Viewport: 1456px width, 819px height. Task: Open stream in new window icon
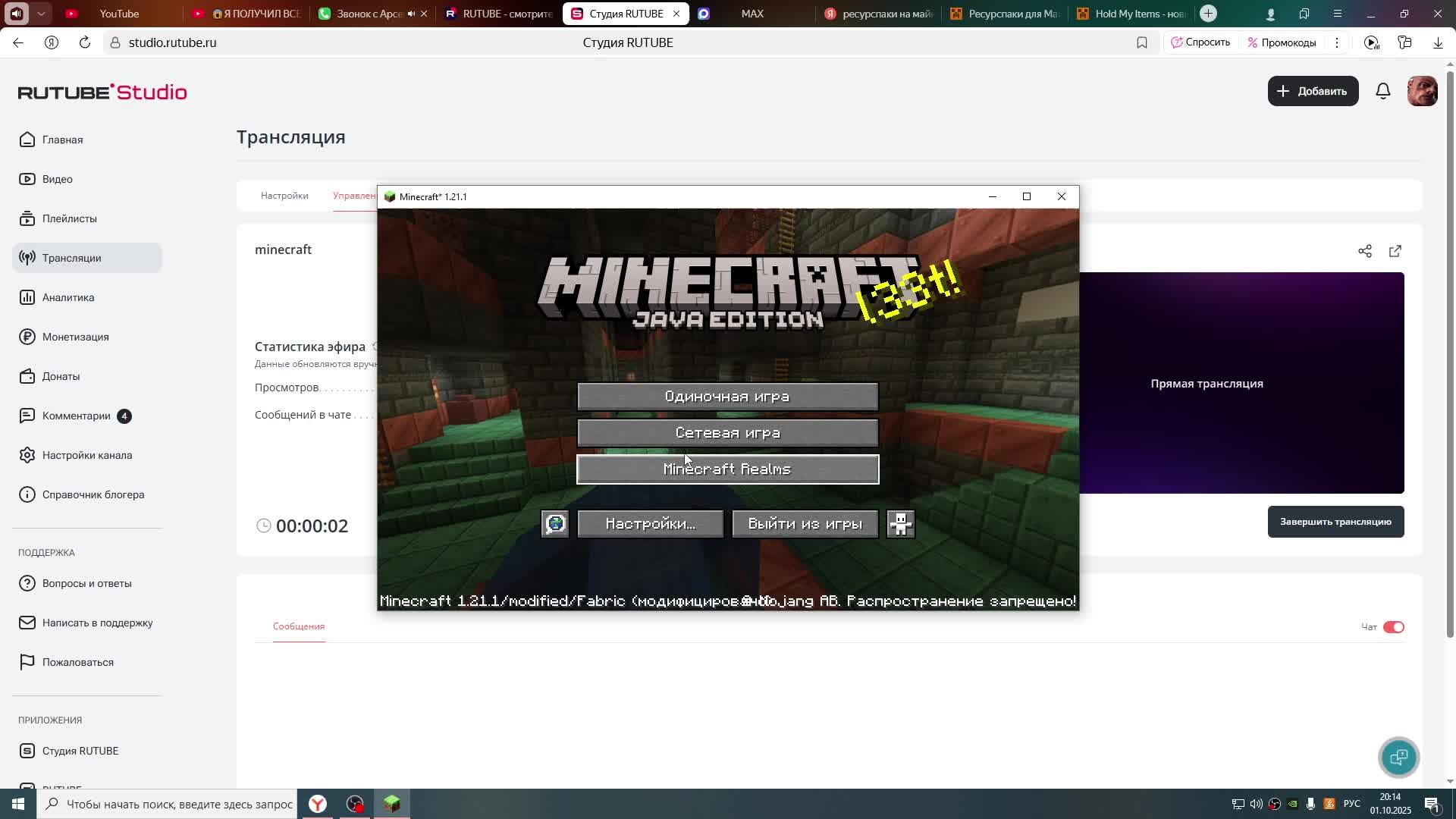click(x=1395, y=251)
